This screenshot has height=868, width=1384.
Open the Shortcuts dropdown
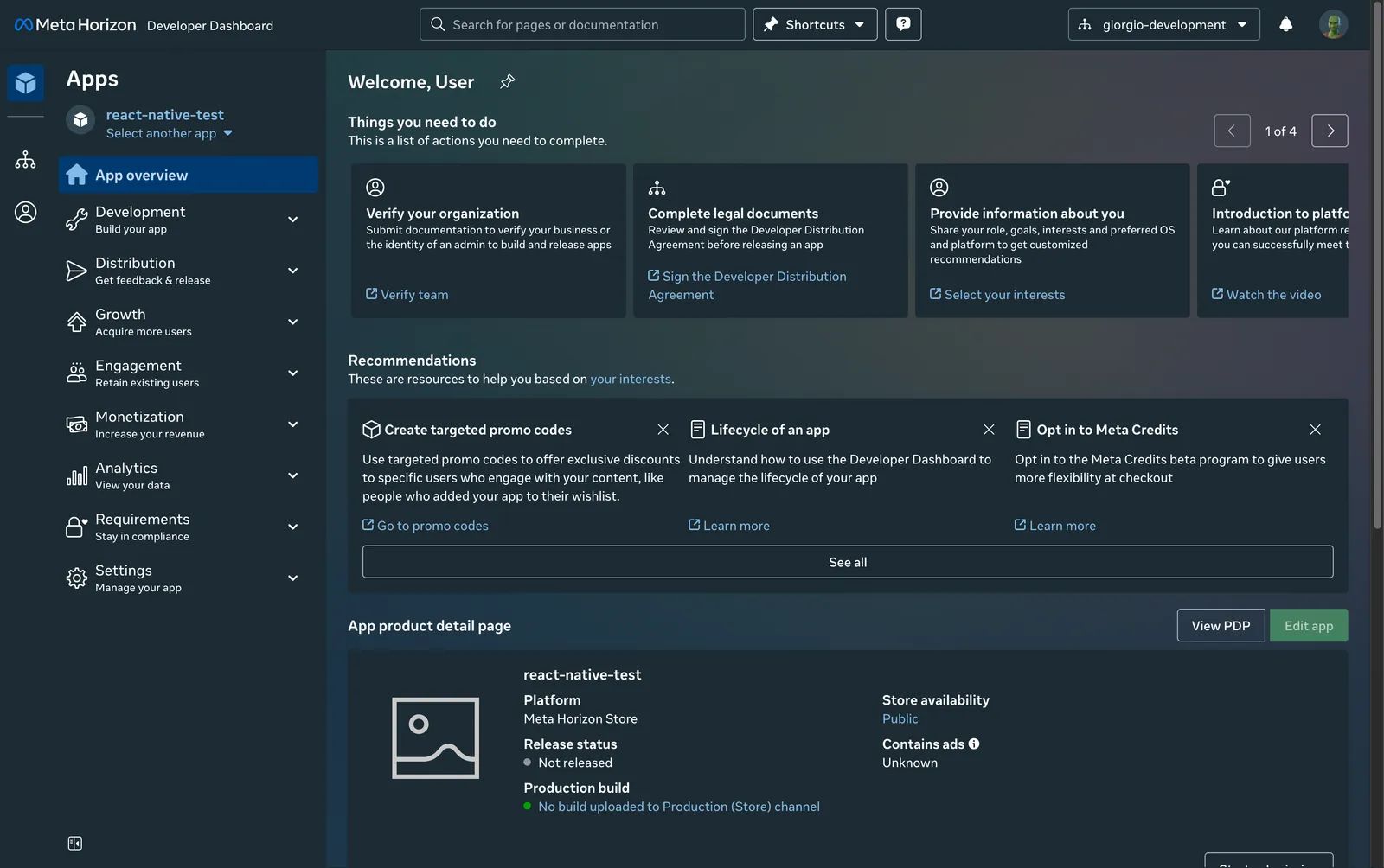click(x=815, y=24)
